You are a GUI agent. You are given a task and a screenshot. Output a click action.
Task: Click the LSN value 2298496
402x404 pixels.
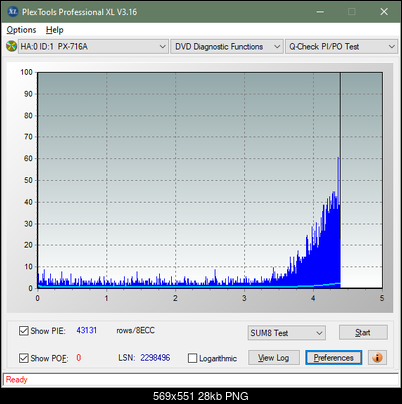click(155, 358)
